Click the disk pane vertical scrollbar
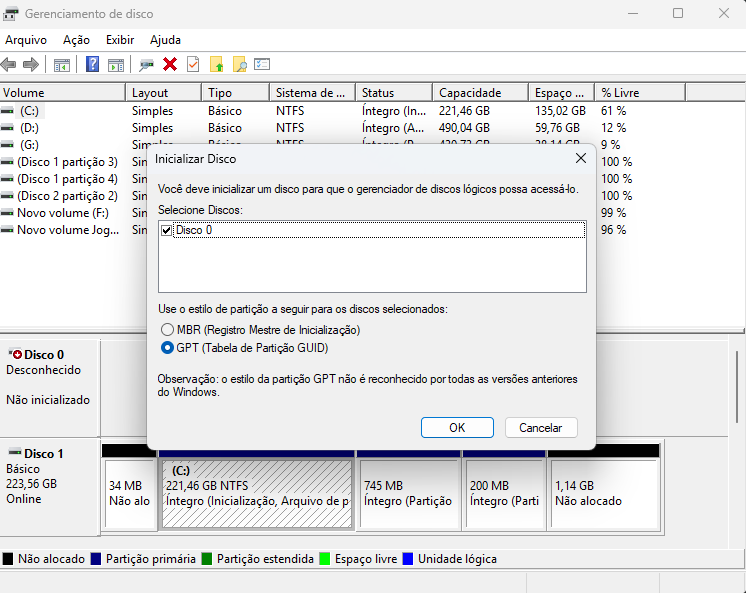Viewport: 746px width, 593px height. (737, 386)
